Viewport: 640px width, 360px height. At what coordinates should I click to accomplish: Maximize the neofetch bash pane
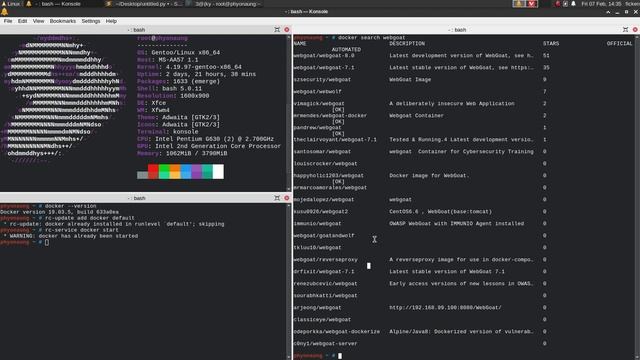[277, 29]
